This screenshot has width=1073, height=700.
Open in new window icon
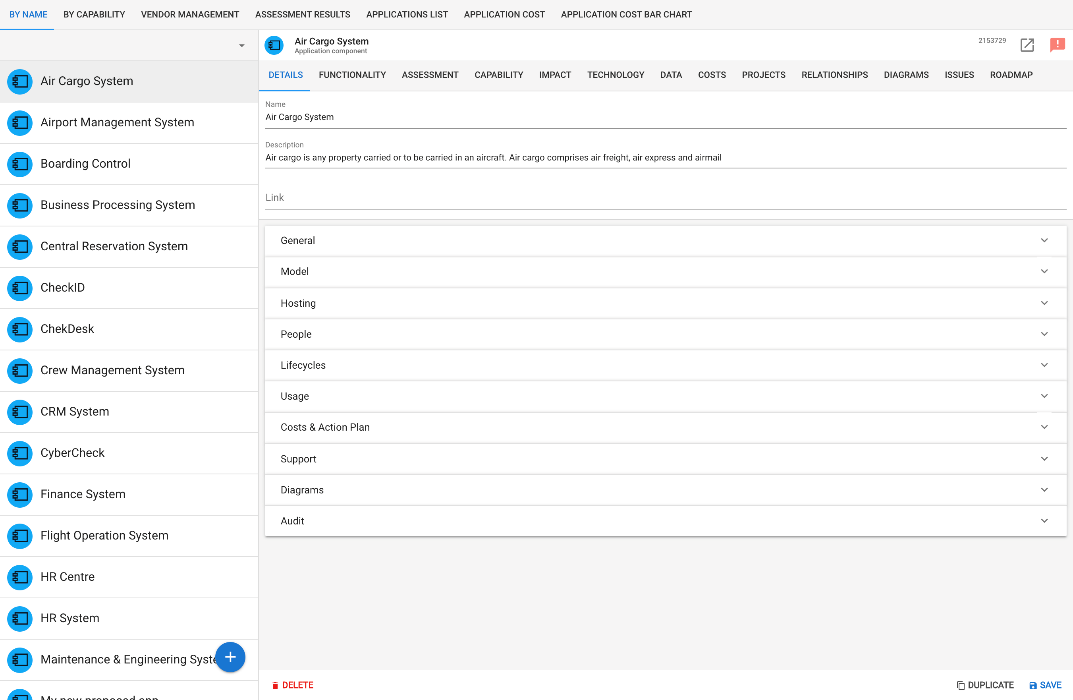pyautogui.click(x=1027, y=45)
